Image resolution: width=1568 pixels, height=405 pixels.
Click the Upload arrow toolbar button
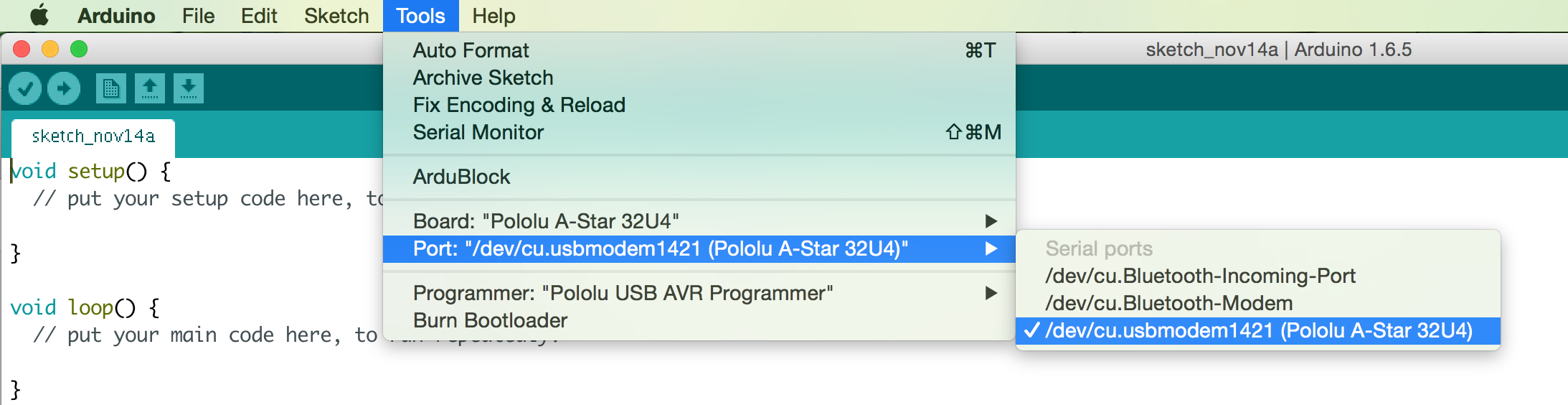pyautogui.click(x=64, y=88)
